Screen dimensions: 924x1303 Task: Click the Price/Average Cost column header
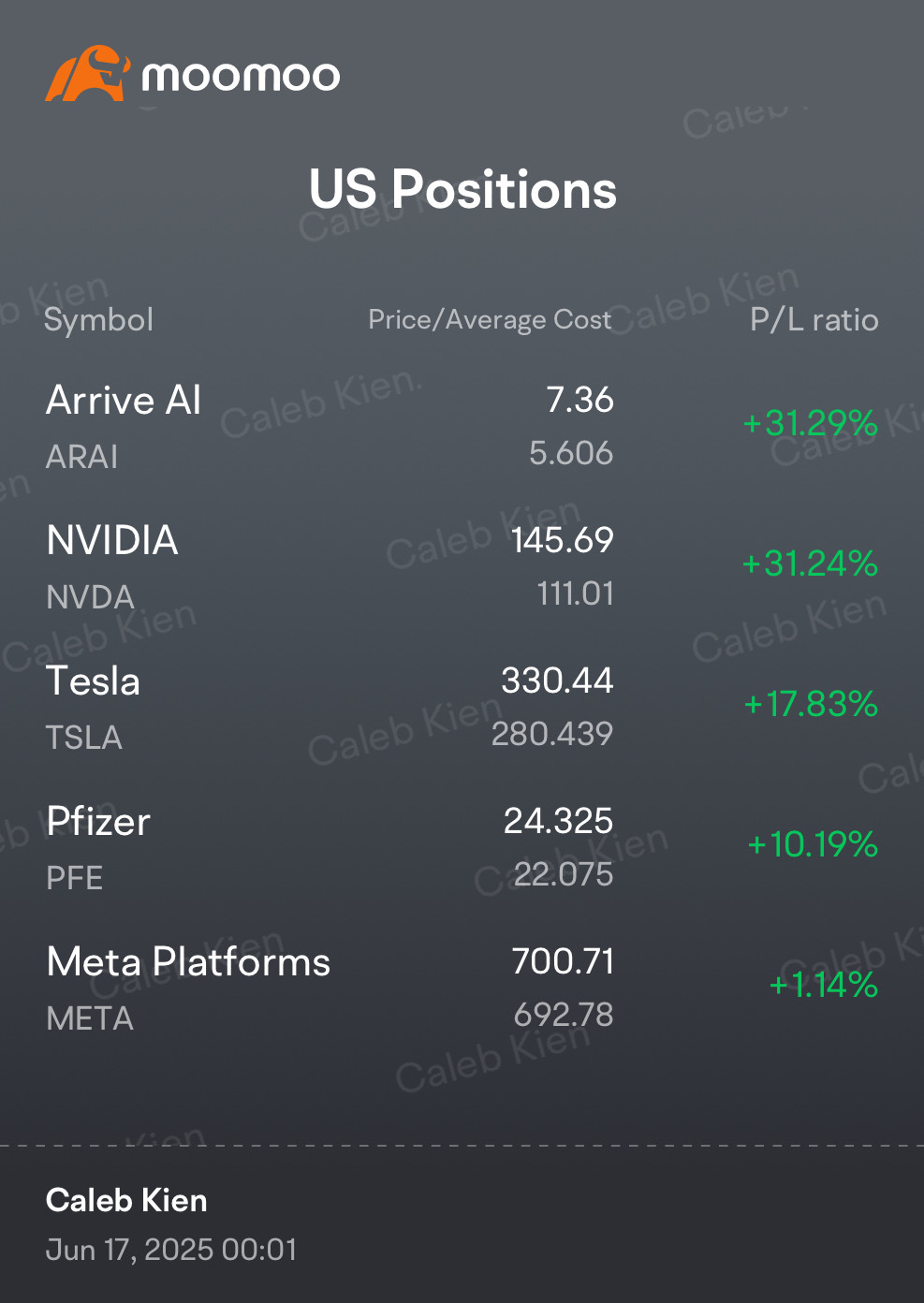click(490, 320)
